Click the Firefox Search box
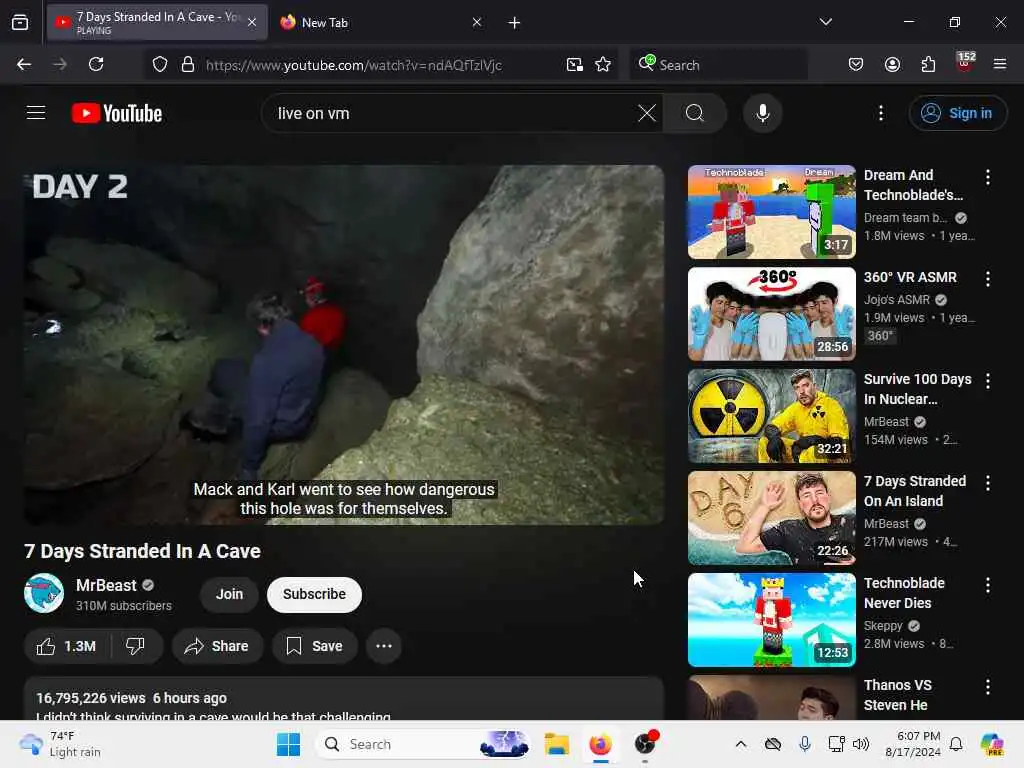The width and height of the screenshot is (1024, 768). click(718, 65)
